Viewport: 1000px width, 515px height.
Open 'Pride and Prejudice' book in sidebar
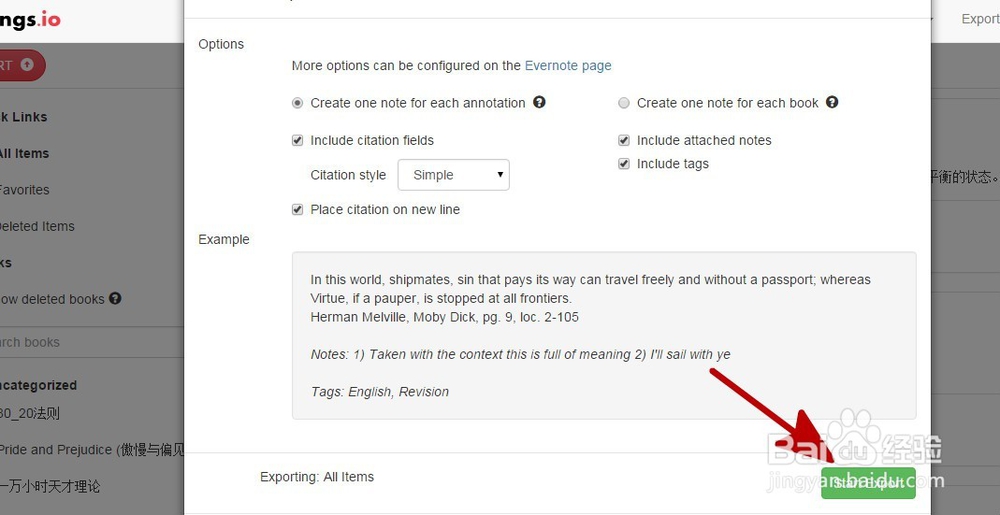[90, 450]
